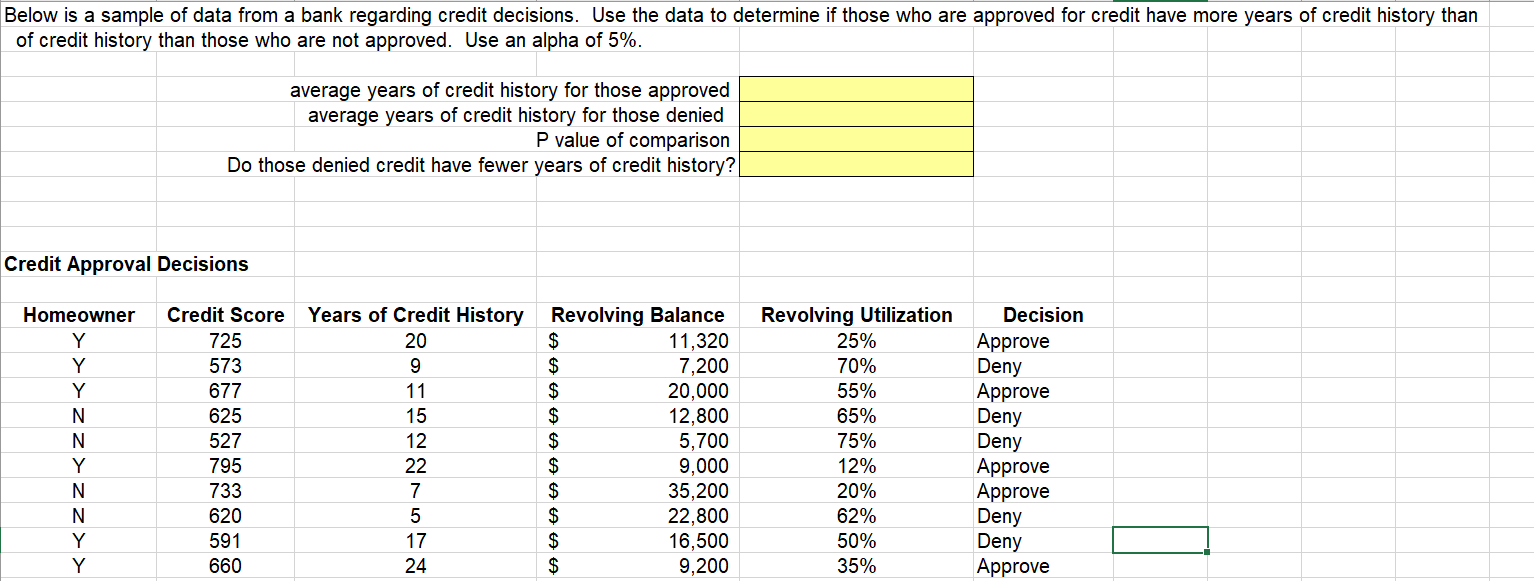This screenshot has width=1534, height=581.
Task: Select revolving balance cell 12,800
Action: [638, 416]
